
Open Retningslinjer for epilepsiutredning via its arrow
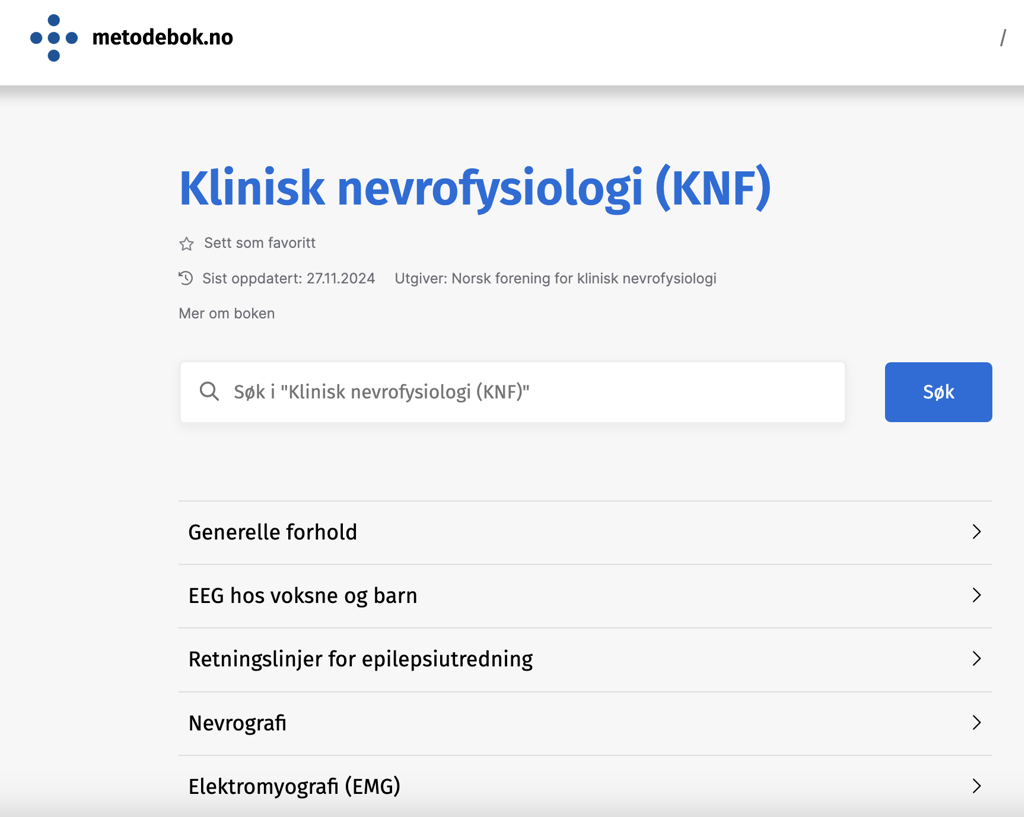click(976, 659)
